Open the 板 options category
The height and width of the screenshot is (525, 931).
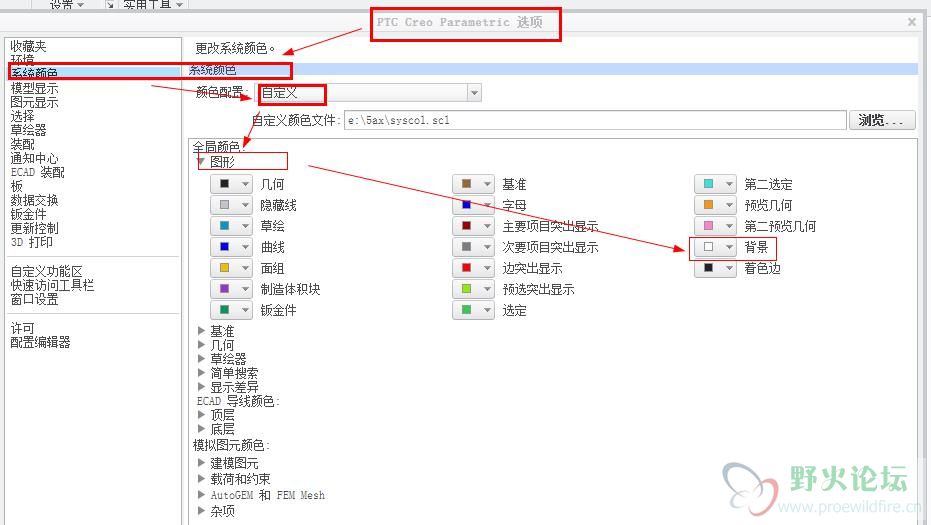[x=17, y=186]
